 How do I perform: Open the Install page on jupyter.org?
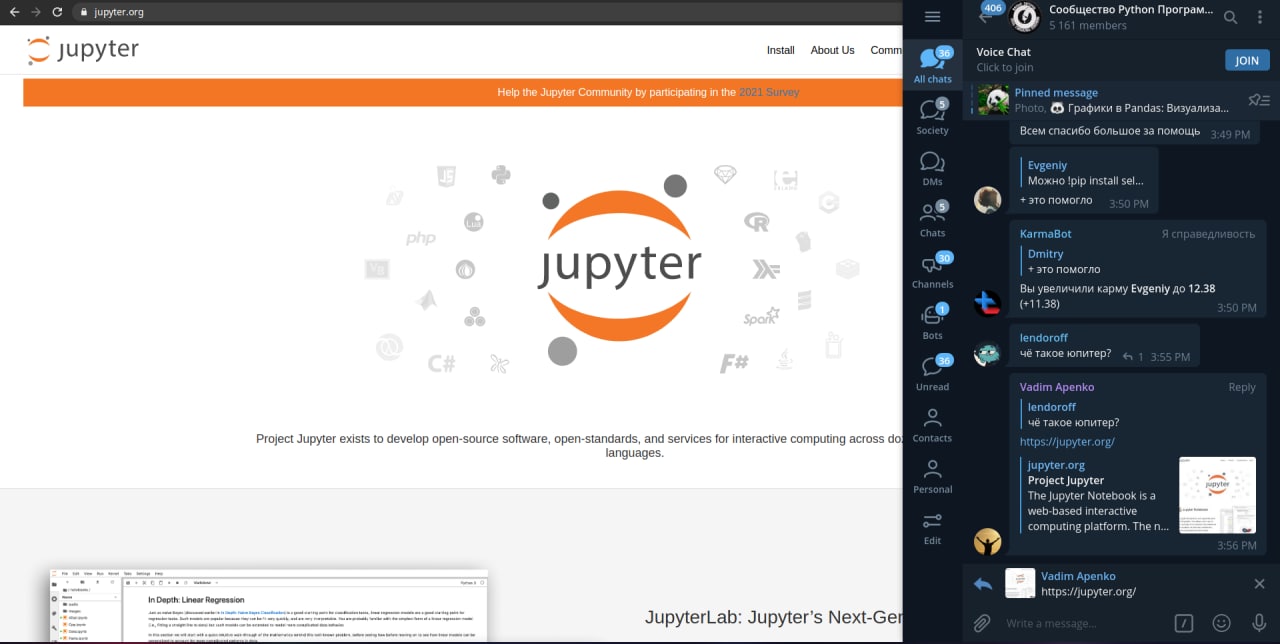pos(780,50)
